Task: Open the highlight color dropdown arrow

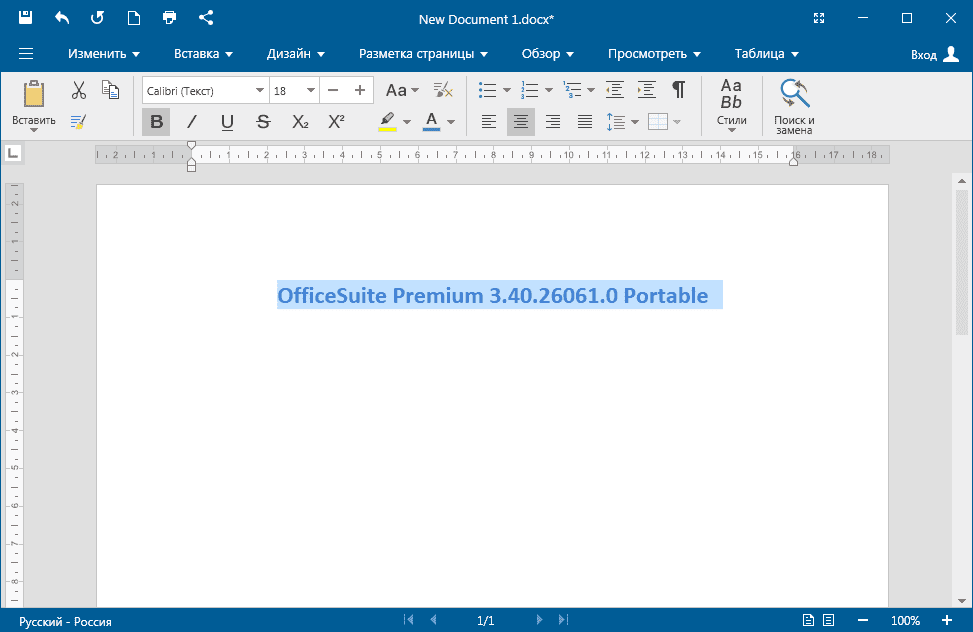Action: 407,122
